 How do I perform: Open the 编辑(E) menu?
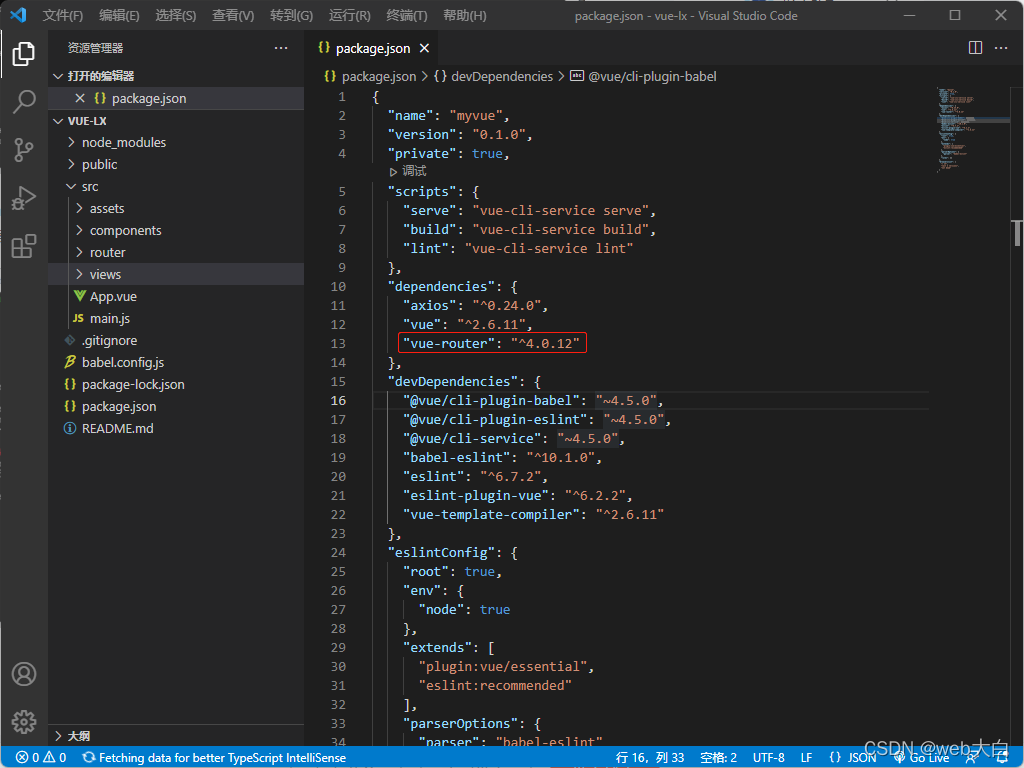click(120, 16)
